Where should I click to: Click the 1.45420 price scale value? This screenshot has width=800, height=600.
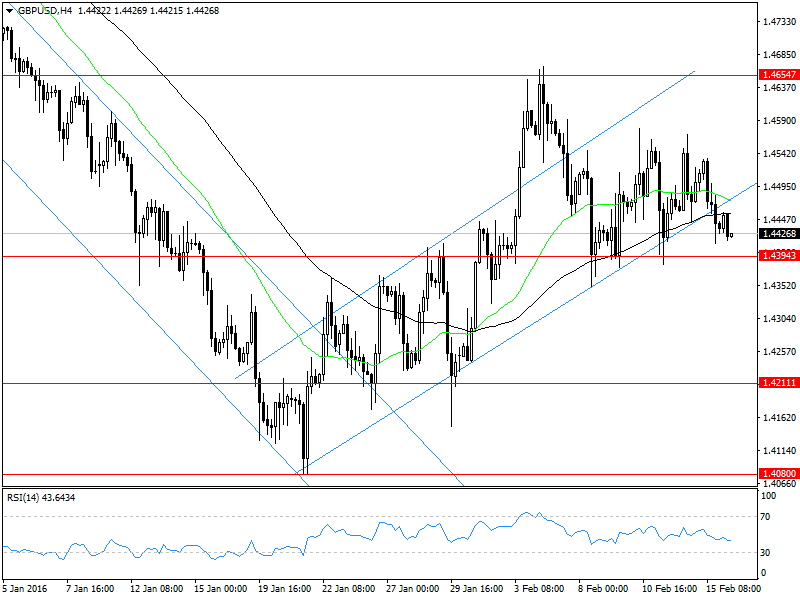click(x=780, y=154)
